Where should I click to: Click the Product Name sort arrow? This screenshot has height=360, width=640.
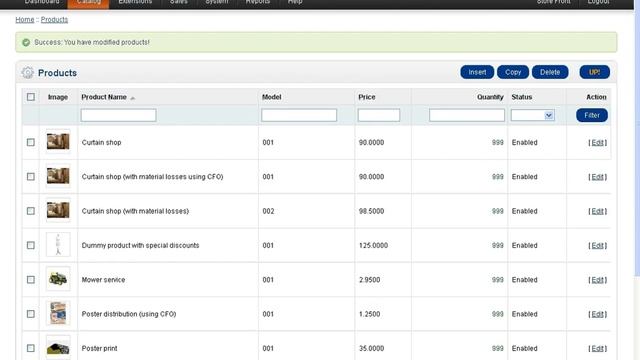(x=133, y=98)
